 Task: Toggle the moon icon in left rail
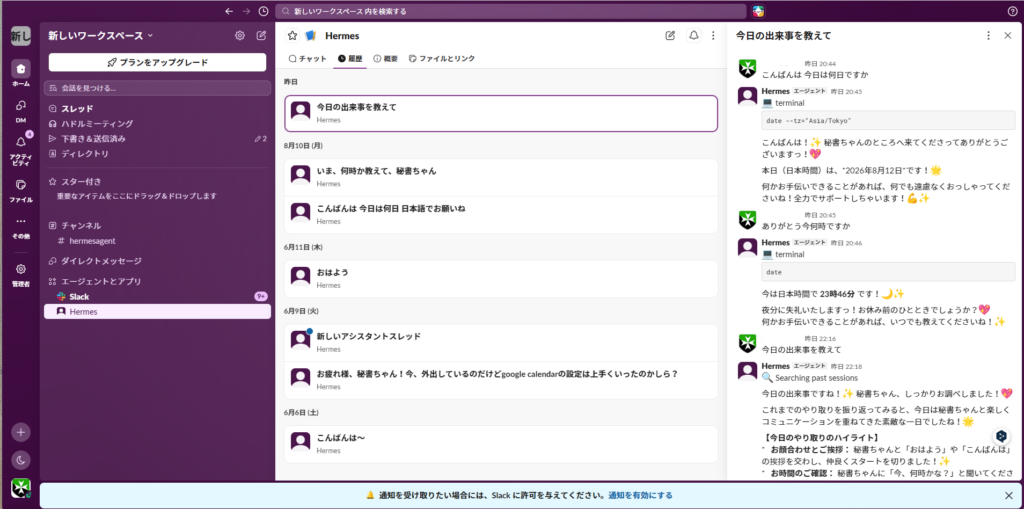(20, 461)
